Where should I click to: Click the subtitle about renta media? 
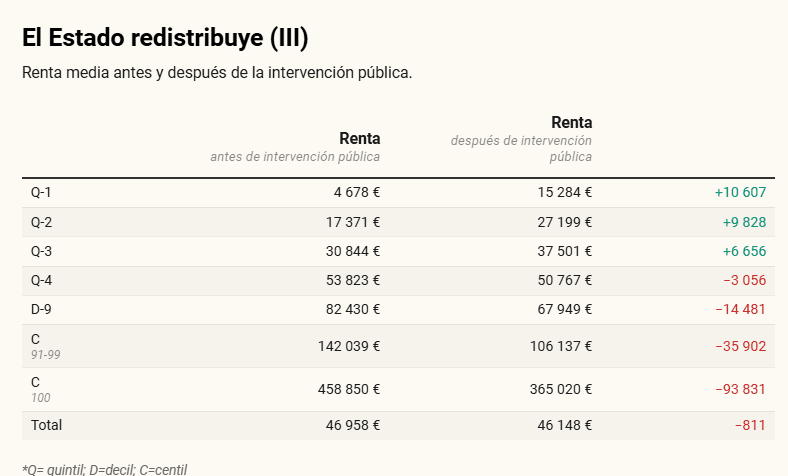(x=217, y=73)
